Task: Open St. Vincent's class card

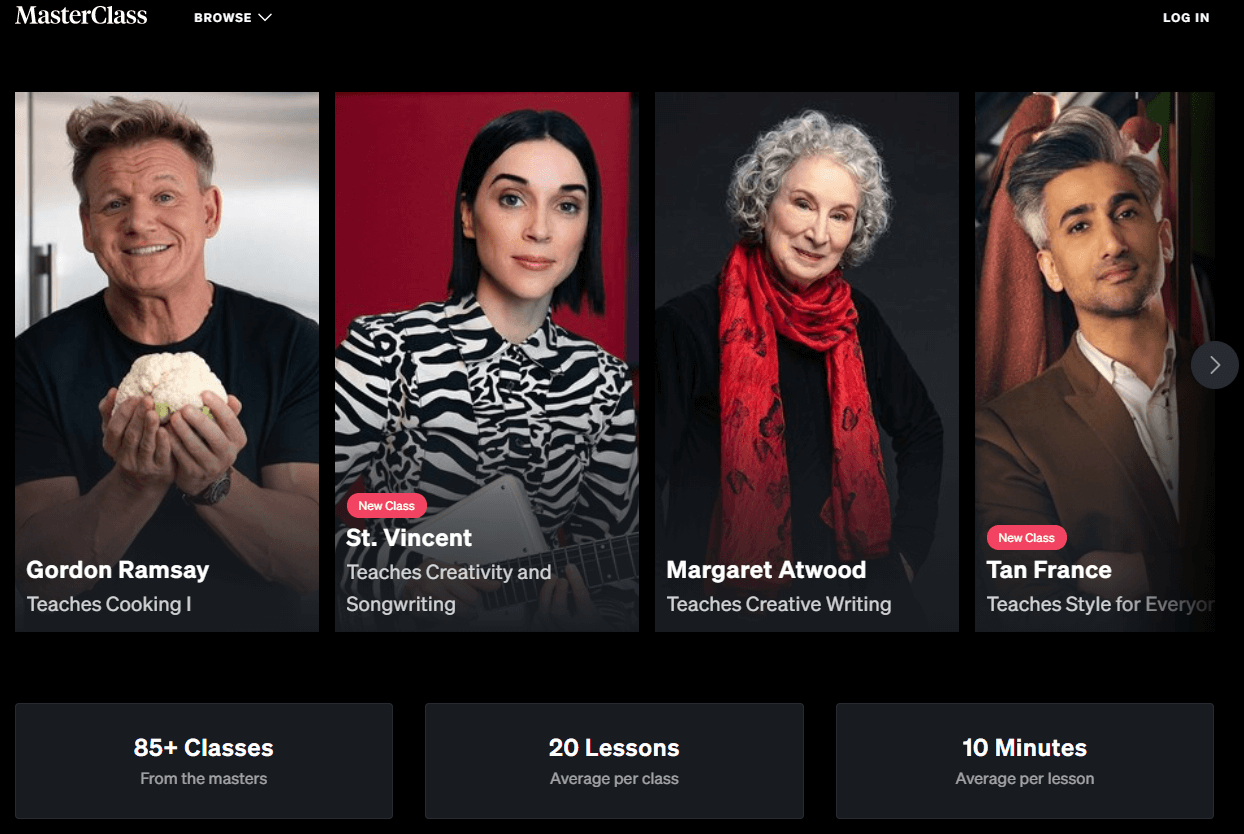Action: point(487,362)
